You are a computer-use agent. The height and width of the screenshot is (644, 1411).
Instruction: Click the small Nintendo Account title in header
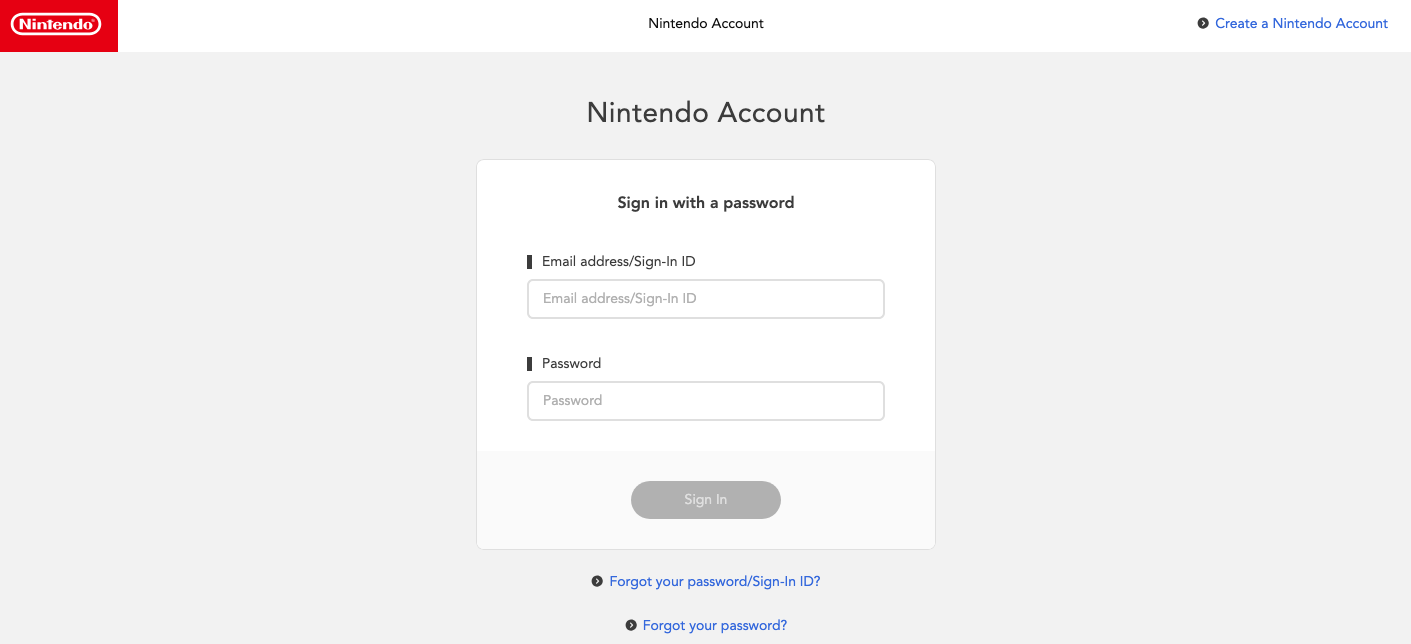point(705,23)
